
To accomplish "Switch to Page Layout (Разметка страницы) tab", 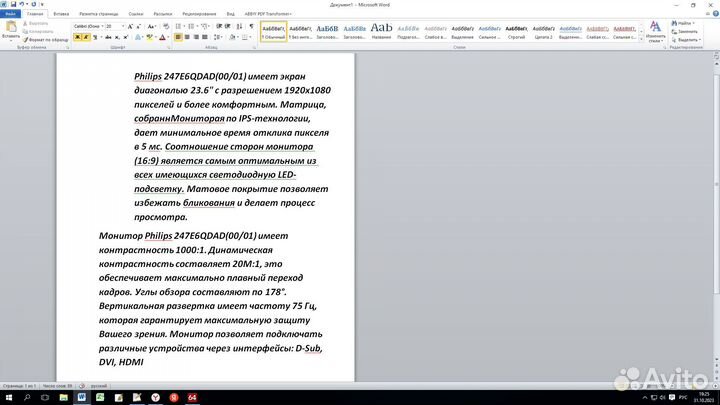I will 99,14.
